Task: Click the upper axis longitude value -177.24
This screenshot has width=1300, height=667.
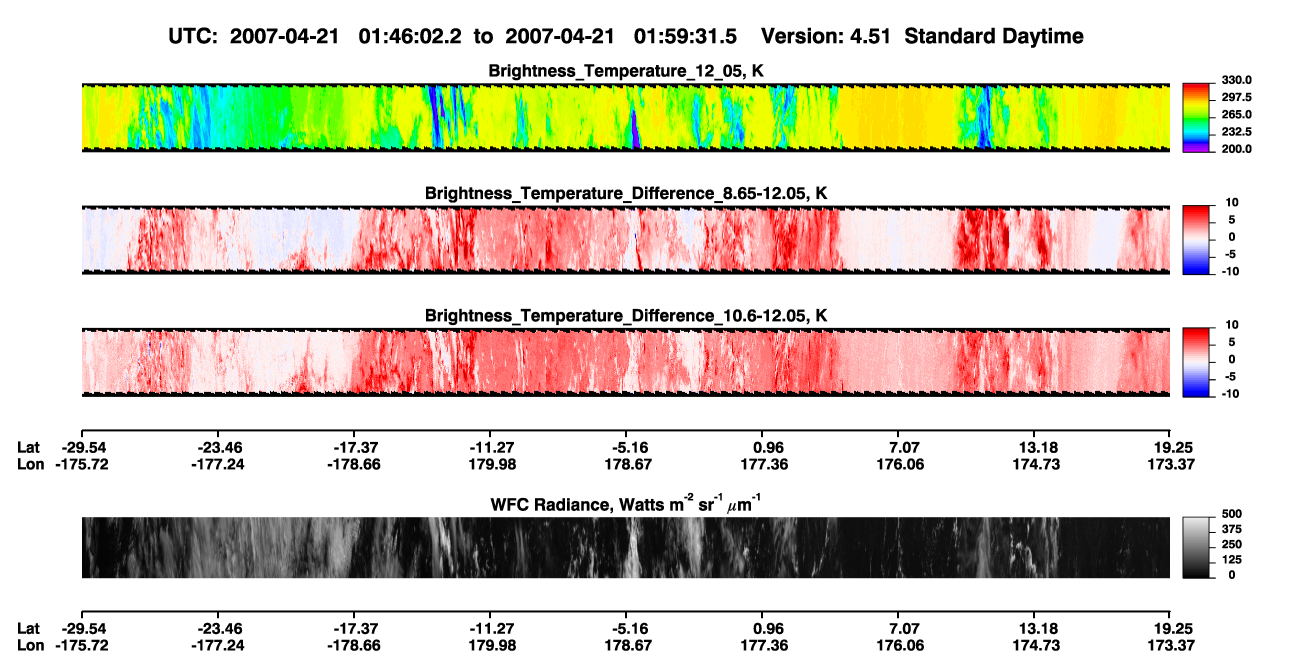Action: click(x=219, y=464)
